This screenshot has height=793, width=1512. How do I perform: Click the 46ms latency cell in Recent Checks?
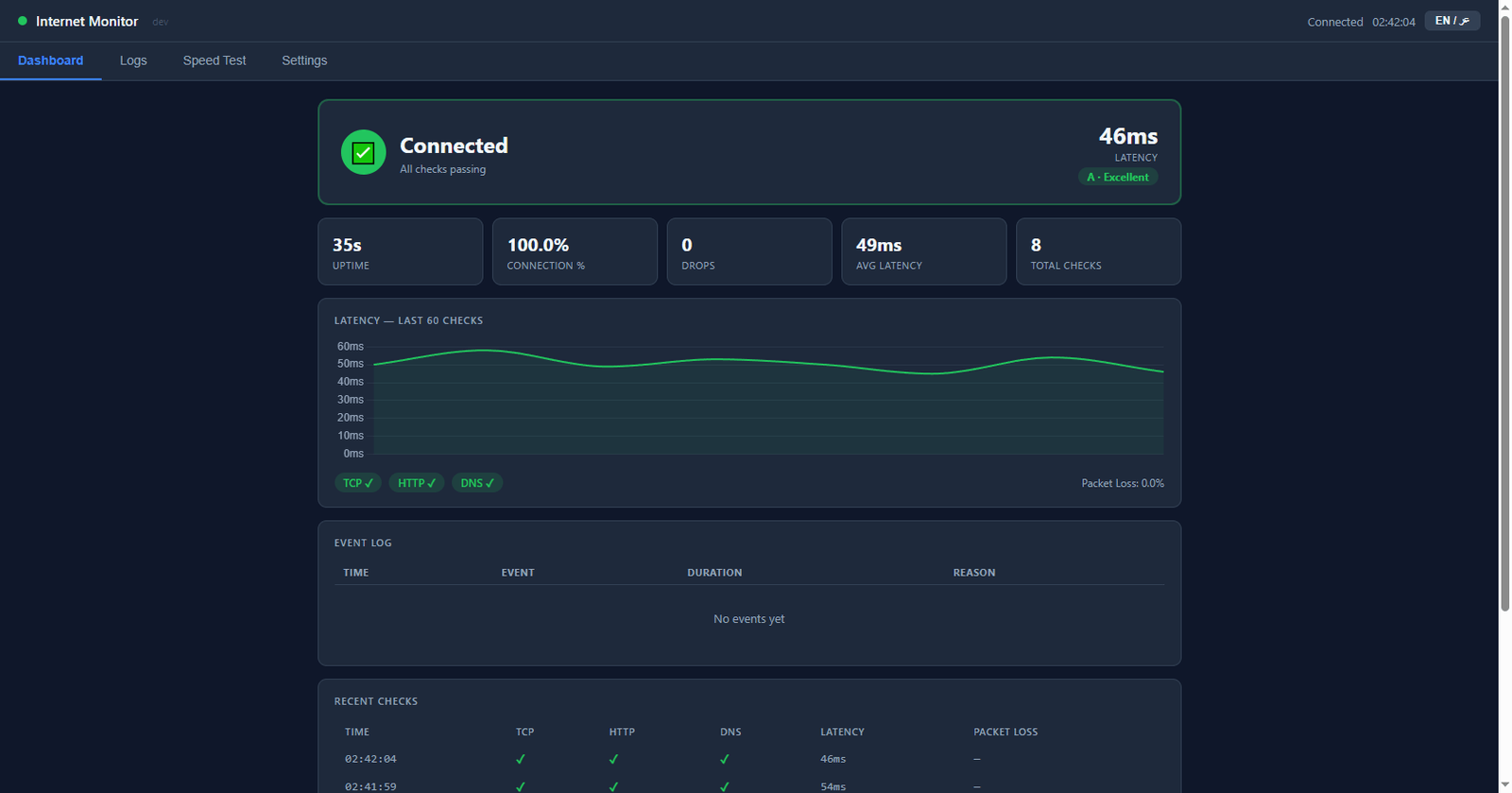click(833, 759)
